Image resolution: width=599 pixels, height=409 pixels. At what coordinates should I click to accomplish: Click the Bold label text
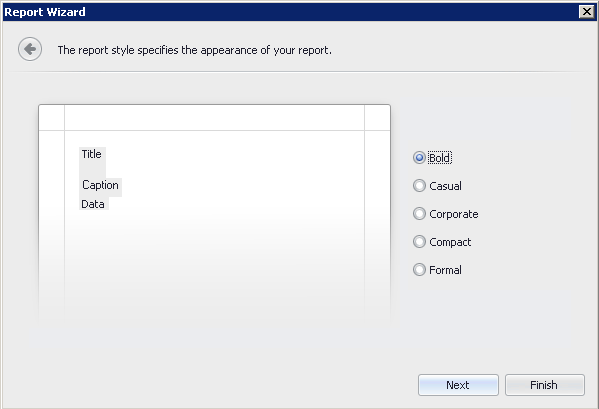[x=440, y=158]
